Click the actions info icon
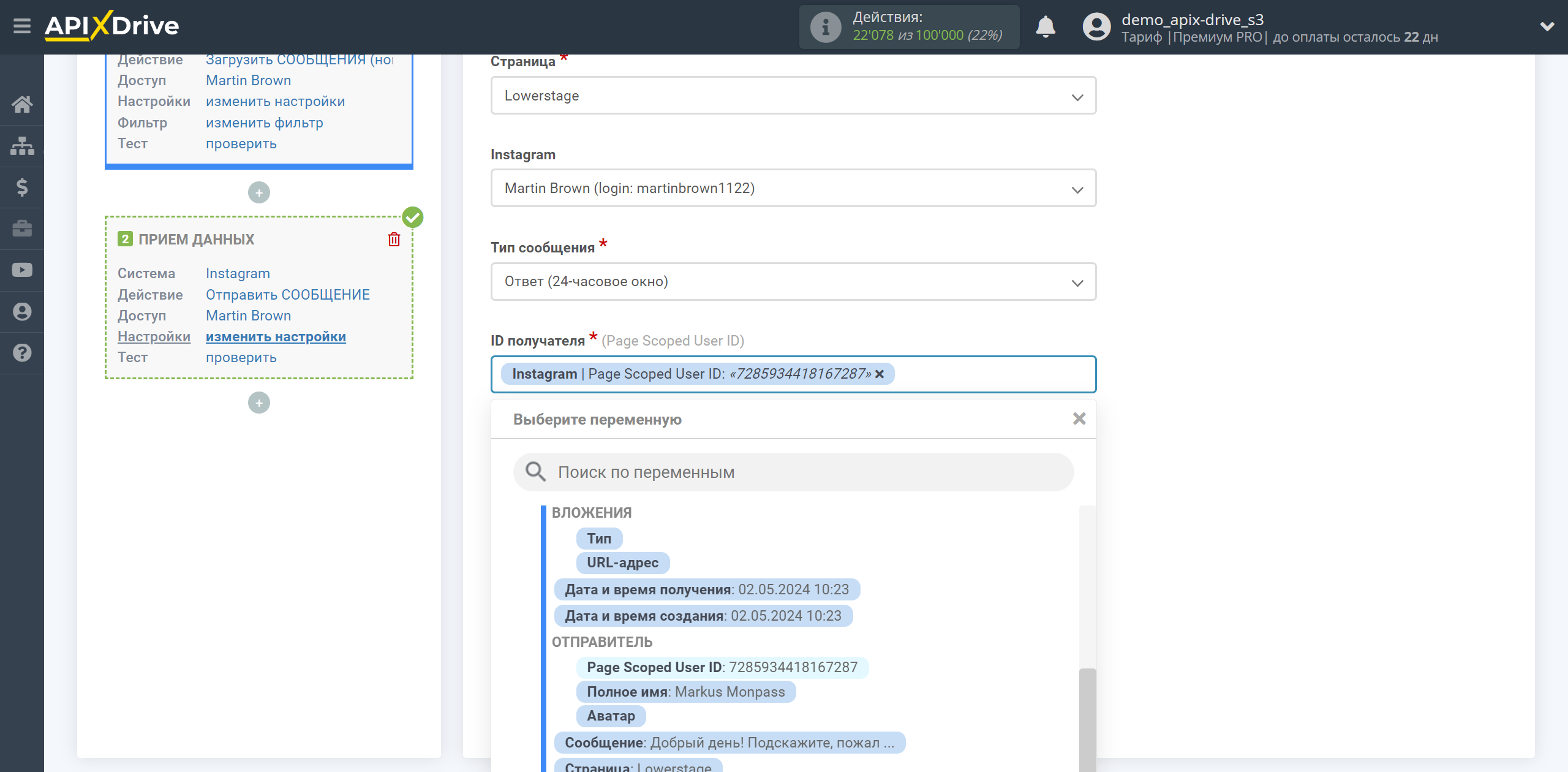Image resolution: width=1568 pixels, height=772 pixels. coord(825,27)
